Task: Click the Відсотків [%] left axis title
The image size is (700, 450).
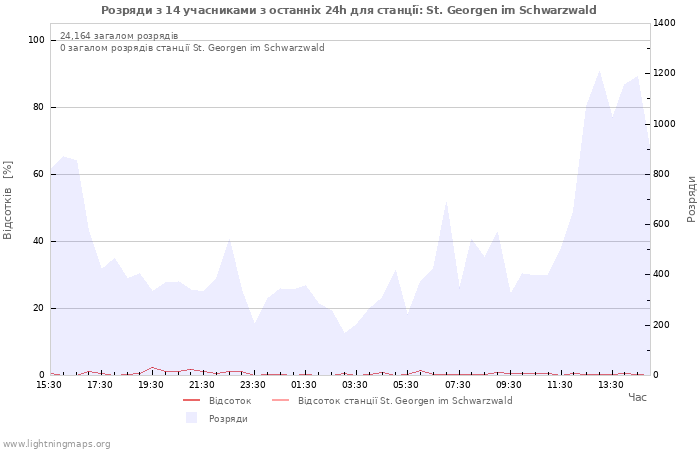Action: point(9,200)
